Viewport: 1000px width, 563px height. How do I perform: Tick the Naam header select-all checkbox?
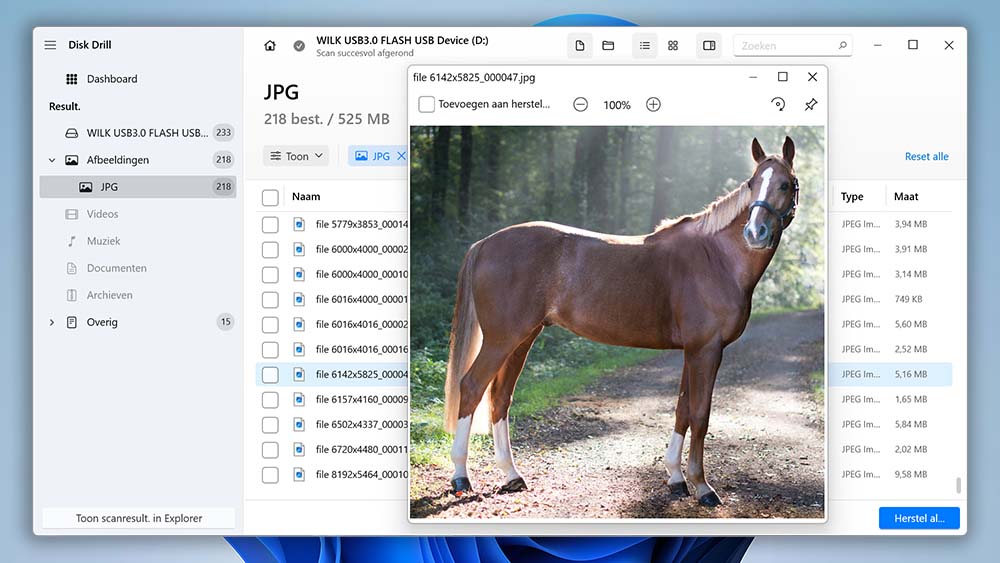point(270,198)
